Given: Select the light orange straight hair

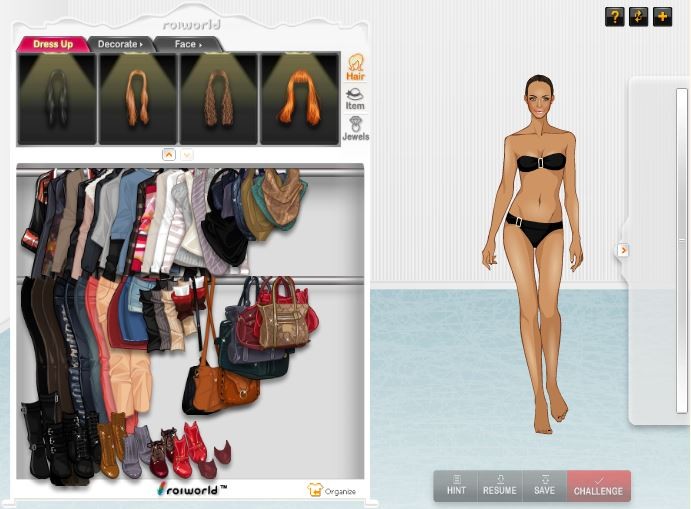Looking at the screenshot, I should coord(138,99).
